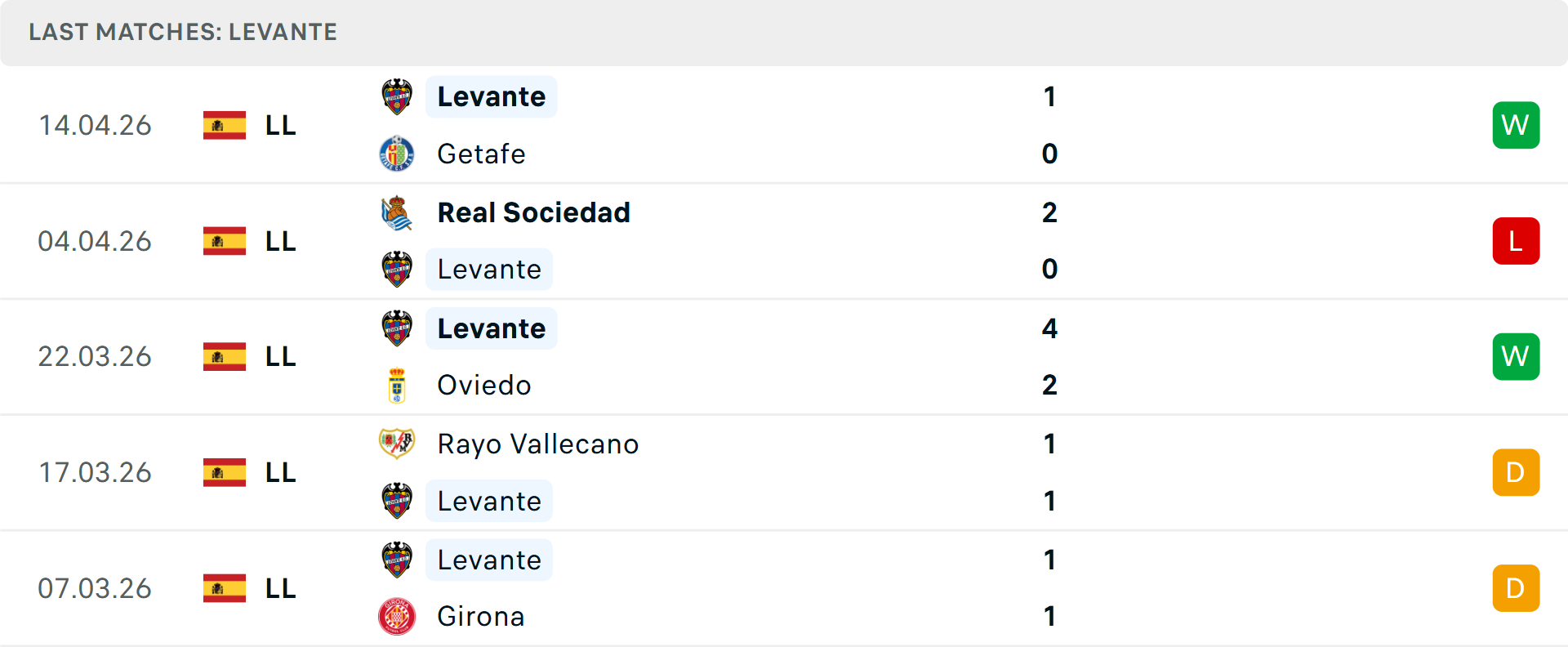Click the Girona club crest icon

click(397, 617)
